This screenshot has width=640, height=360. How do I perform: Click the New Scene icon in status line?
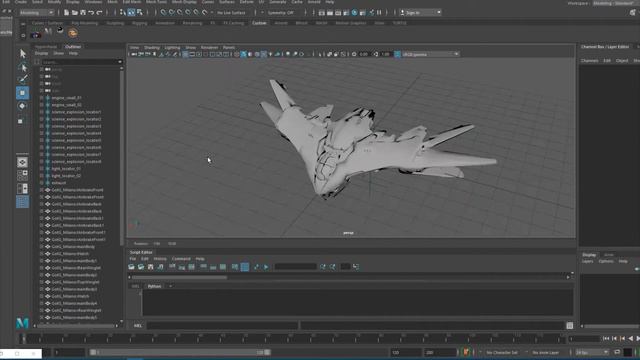tap(67, 13)
